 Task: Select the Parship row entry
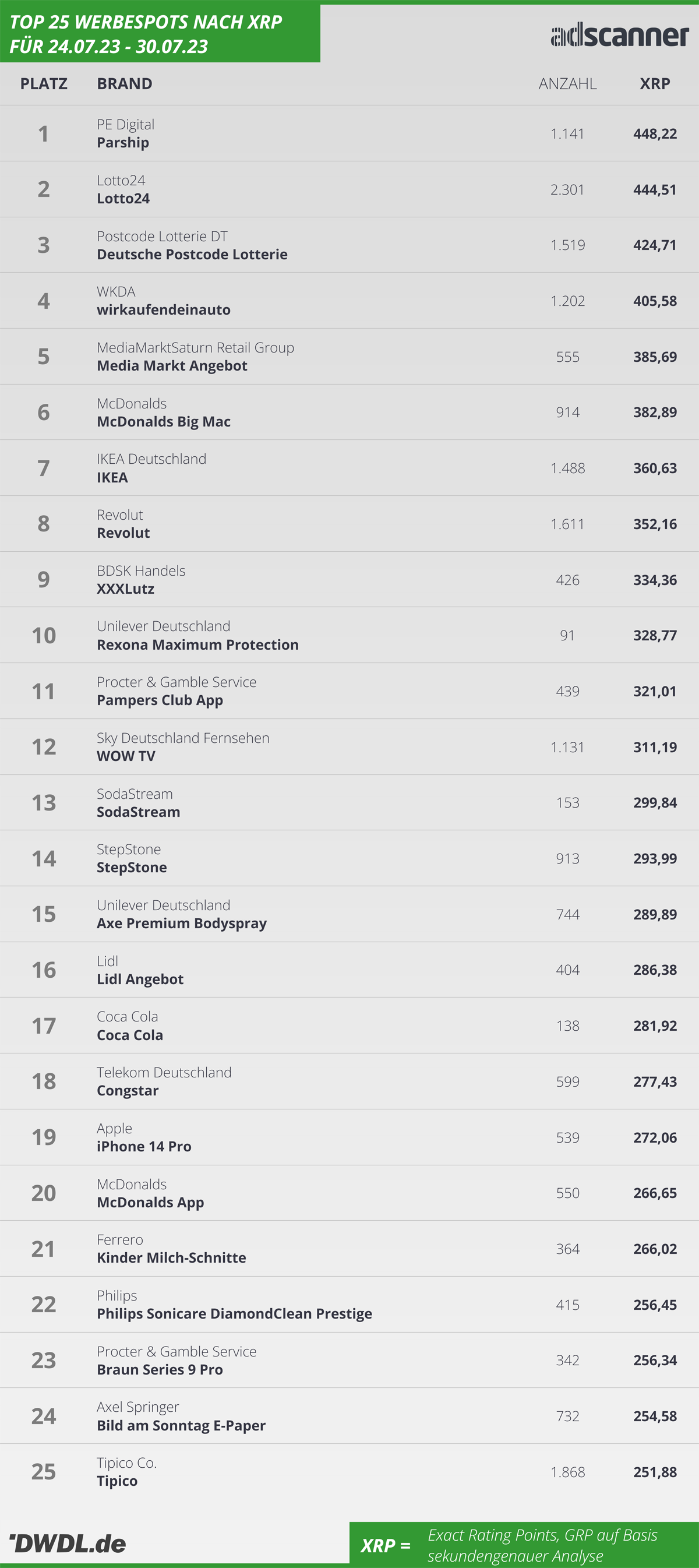pos(349,133)
